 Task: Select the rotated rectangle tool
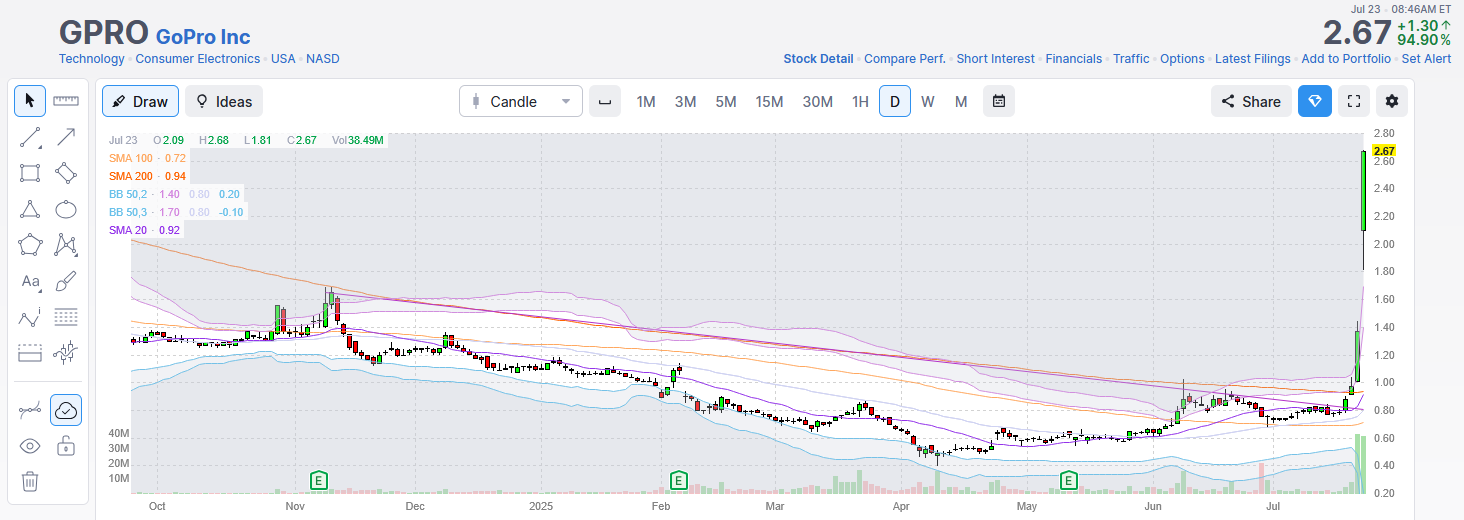(66, 173)
